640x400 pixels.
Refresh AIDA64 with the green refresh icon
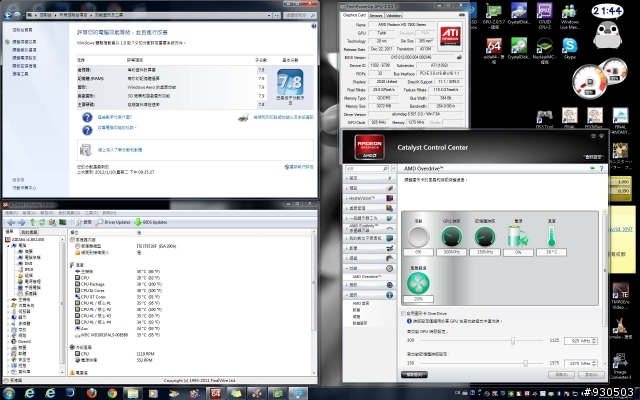[x=42, y=222]
